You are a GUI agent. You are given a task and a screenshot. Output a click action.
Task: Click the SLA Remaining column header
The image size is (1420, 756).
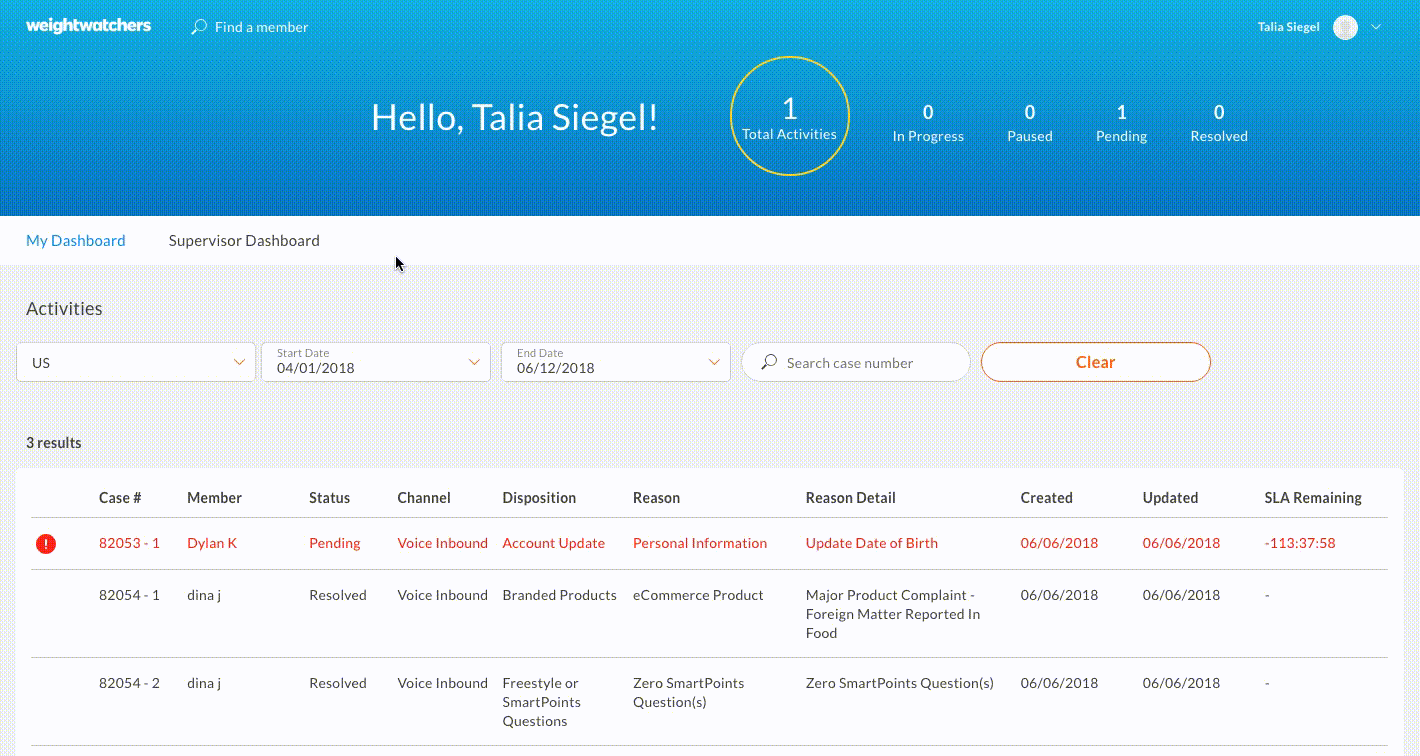[x=1313, y=497]
